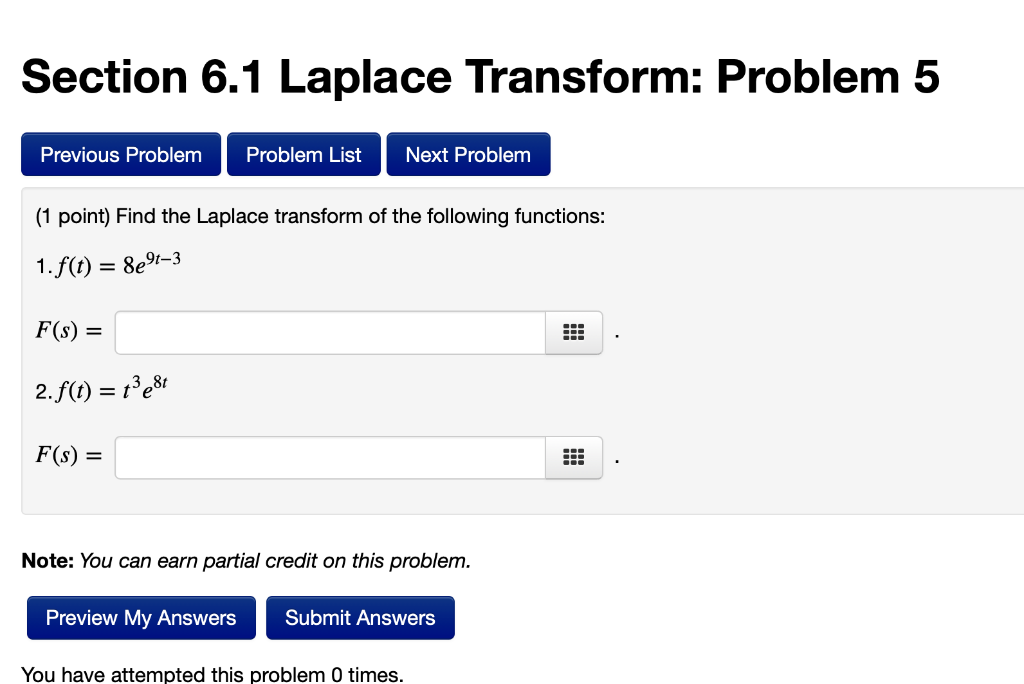This screenshot has height=684, width=1024.
Task: Click Submit Answers
Action: tap(360, 617)
